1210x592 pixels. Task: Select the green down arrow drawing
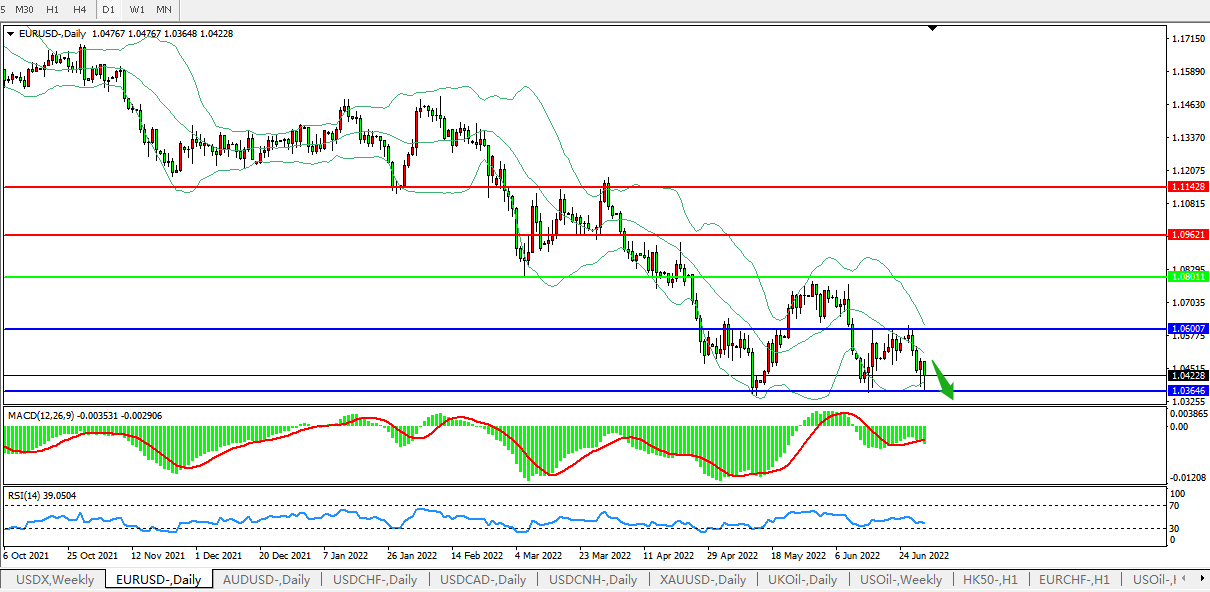(943, 382)
